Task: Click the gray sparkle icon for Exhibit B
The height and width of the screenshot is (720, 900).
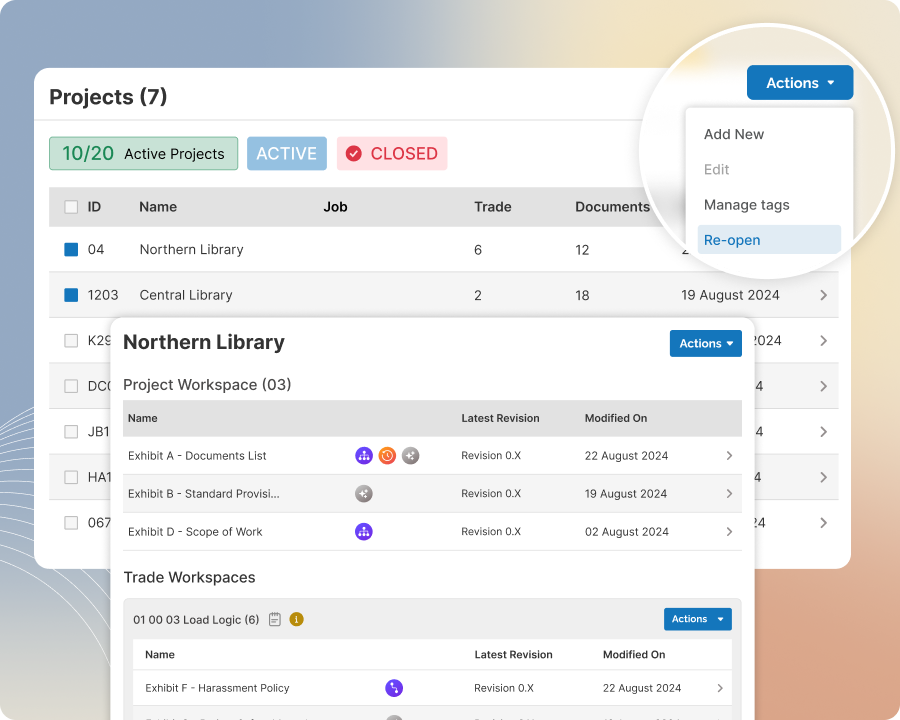Action: pyautogui.click(x=364, y=494)
